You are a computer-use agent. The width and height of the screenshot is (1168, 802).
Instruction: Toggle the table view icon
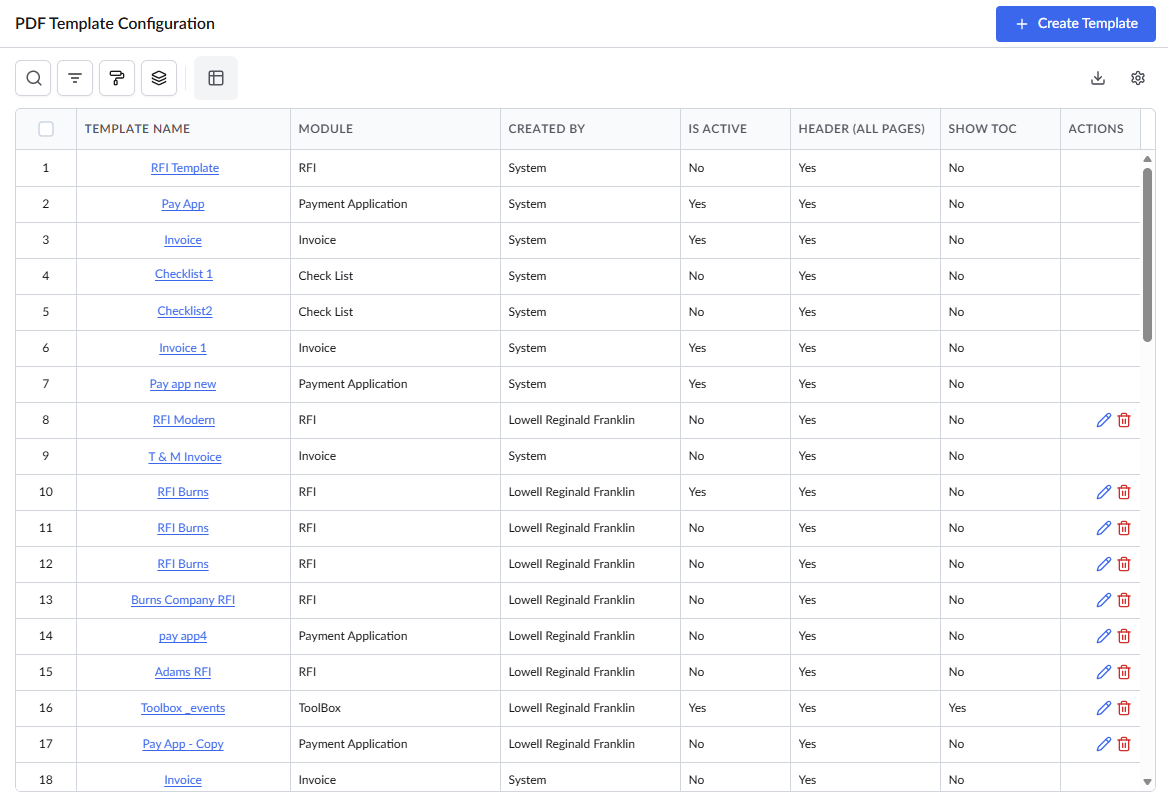click(x=216, y=78)
